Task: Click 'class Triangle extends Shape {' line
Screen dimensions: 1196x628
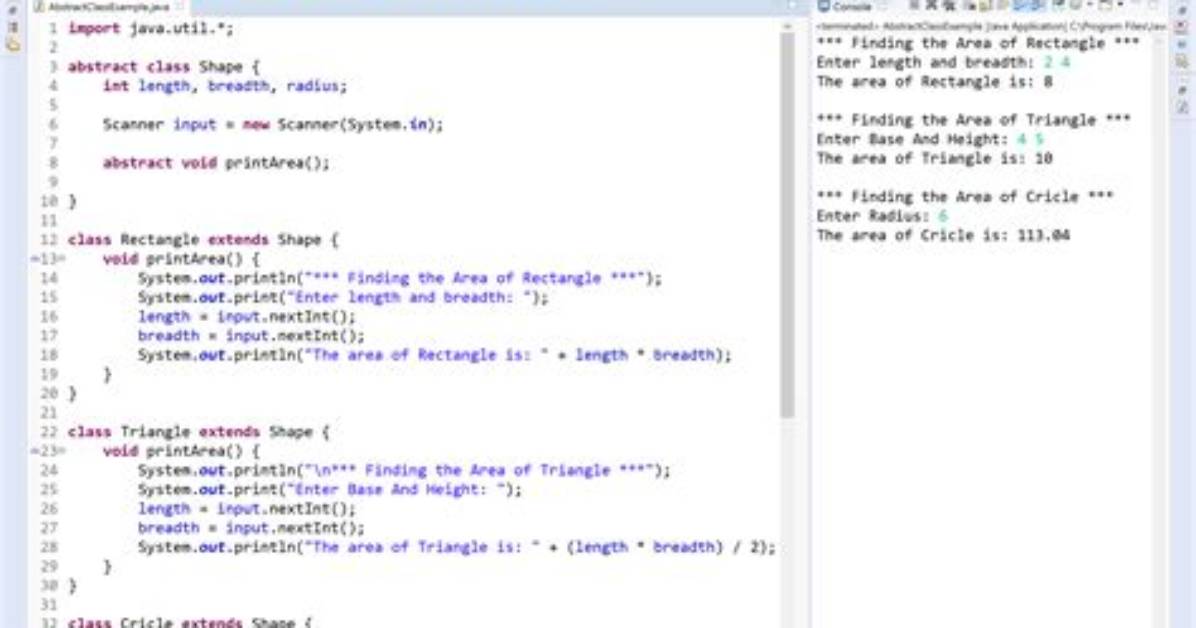Action: [x=199, y=432]
